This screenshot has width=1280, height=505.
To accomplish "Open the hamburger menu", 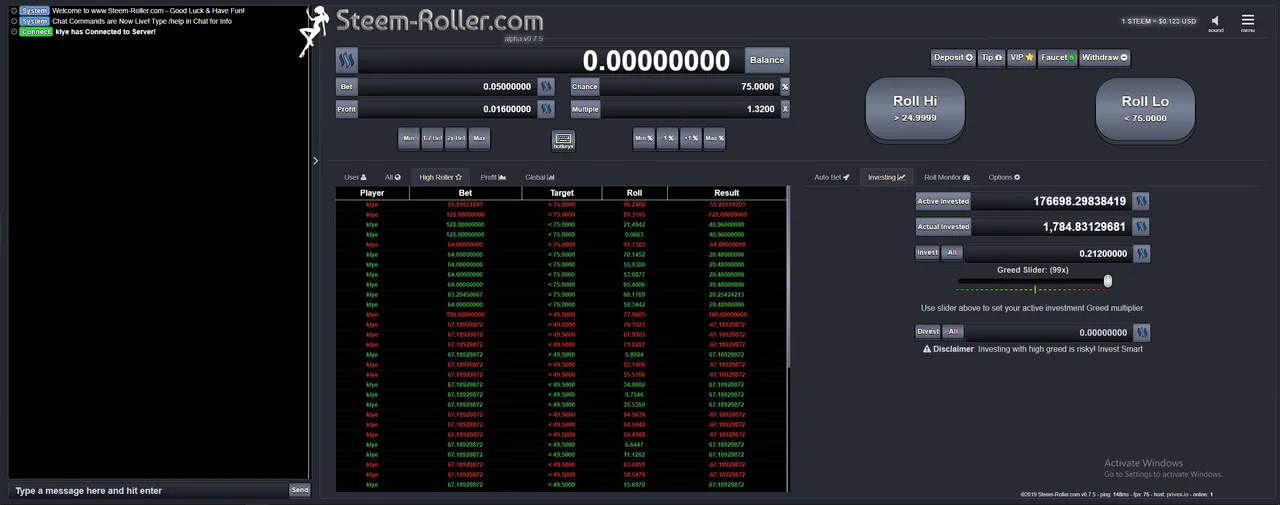I will point(1248,20).
